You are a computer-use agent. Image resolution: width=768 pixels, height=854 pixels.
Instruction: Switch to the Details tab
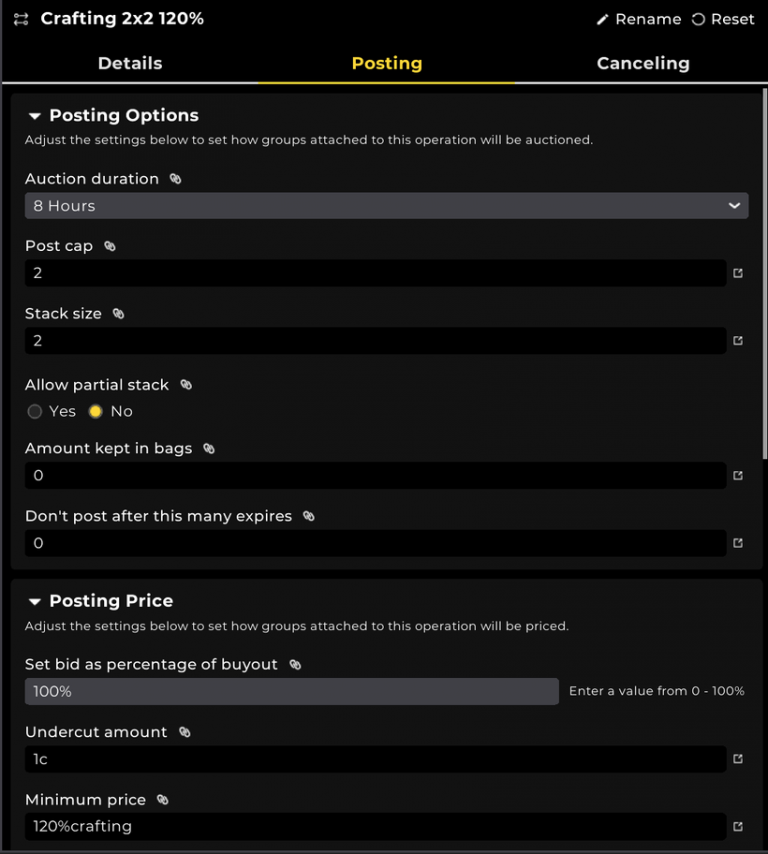129,63
